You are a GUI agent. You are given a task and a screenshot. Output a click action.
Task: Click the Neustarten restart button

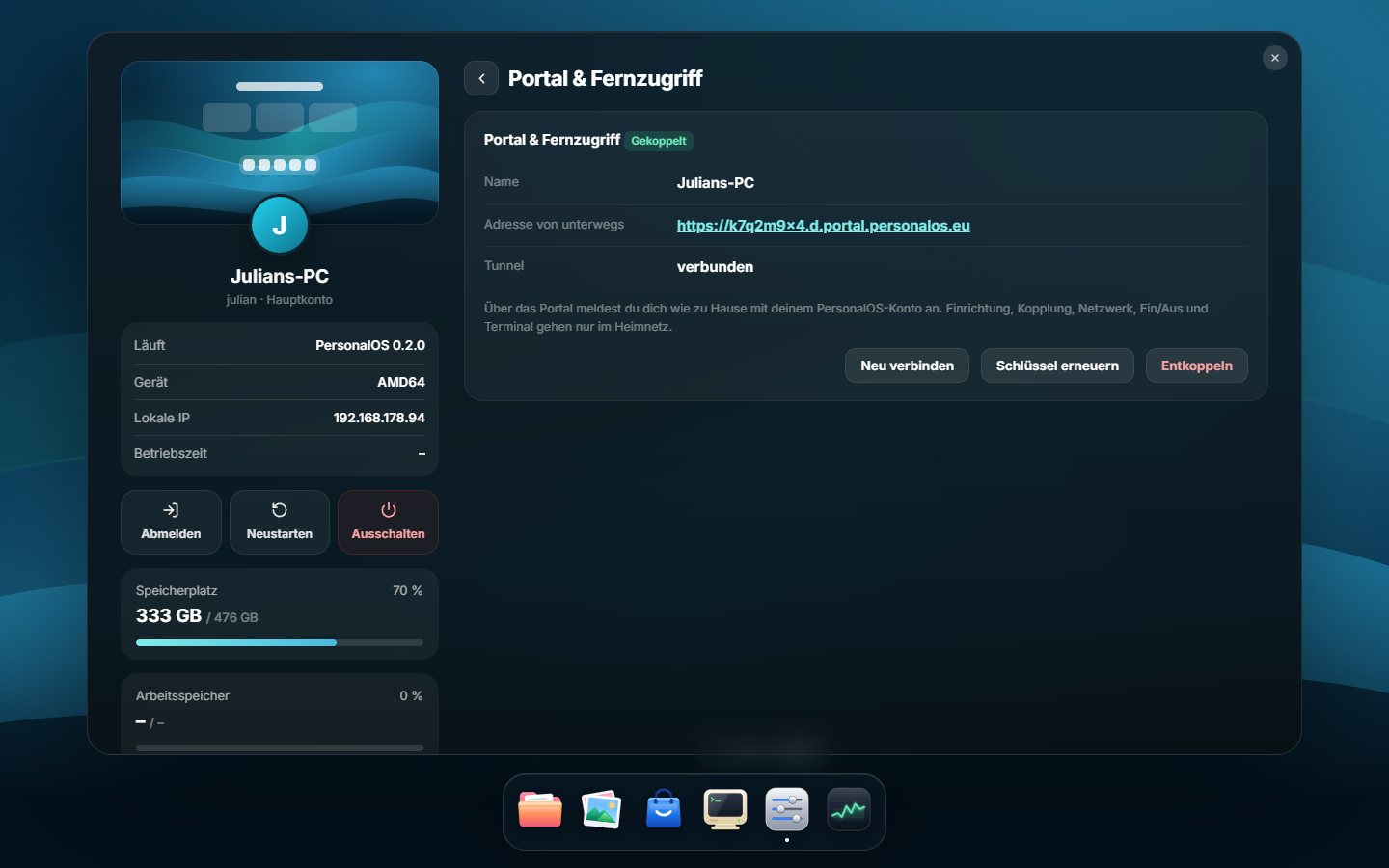280,522
